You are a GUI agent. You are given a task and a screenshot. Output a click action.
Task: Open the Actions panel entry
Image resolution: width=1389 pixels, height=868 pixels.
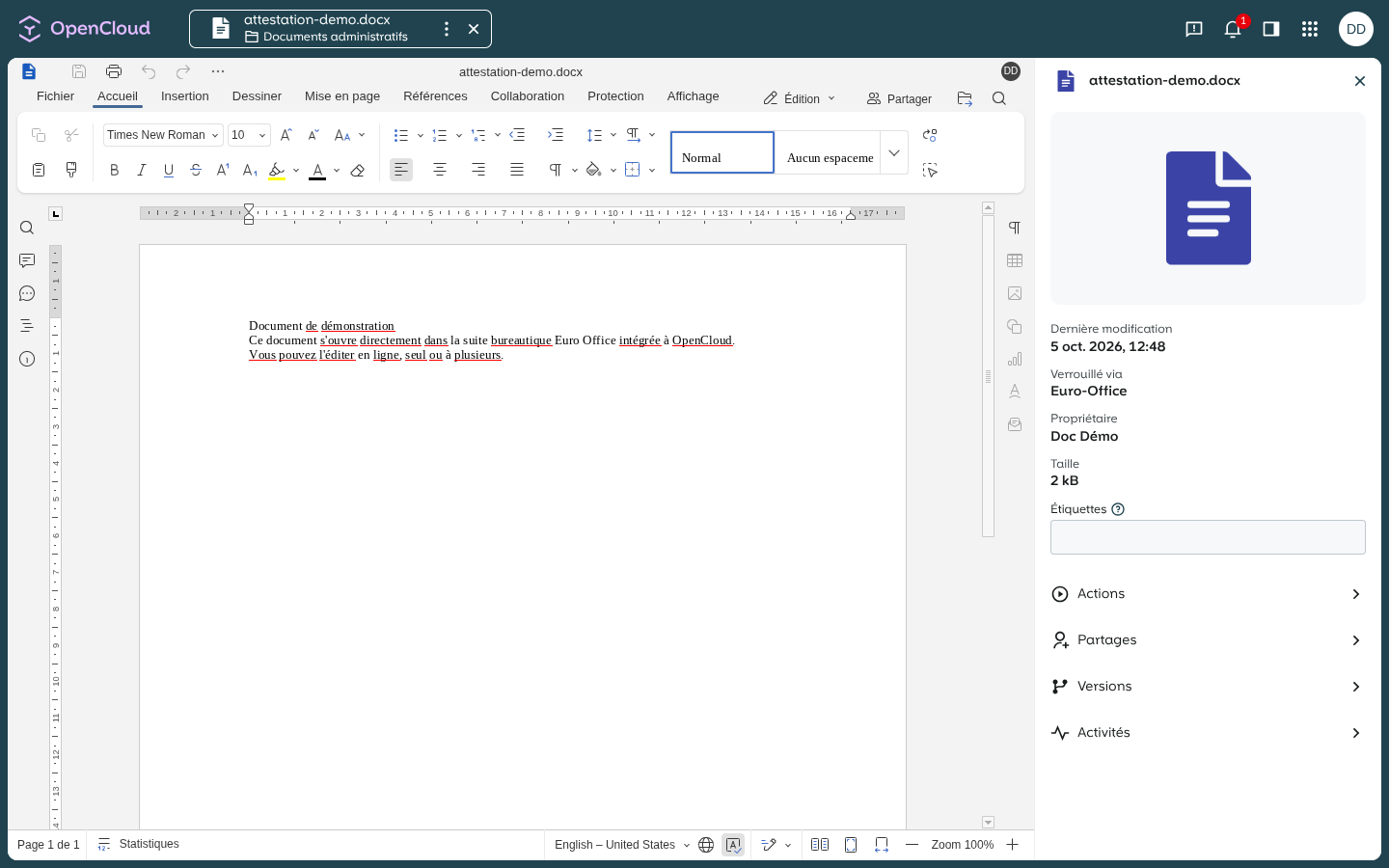tap(1208, 594)
